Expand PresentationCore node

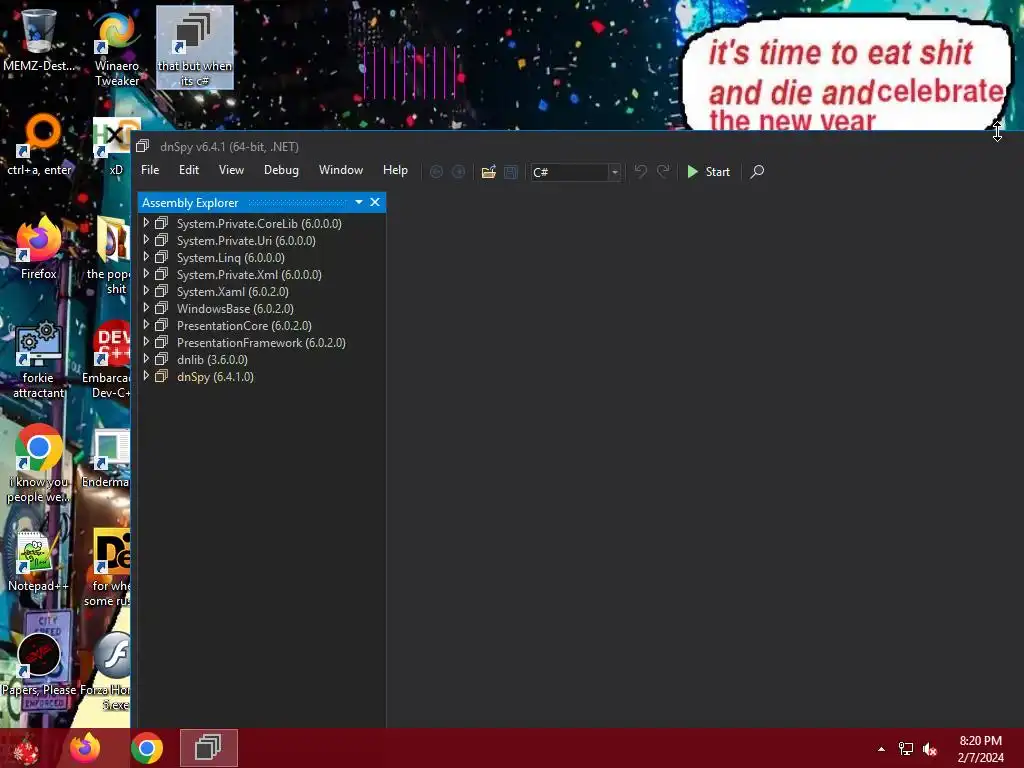pos(146,325)
